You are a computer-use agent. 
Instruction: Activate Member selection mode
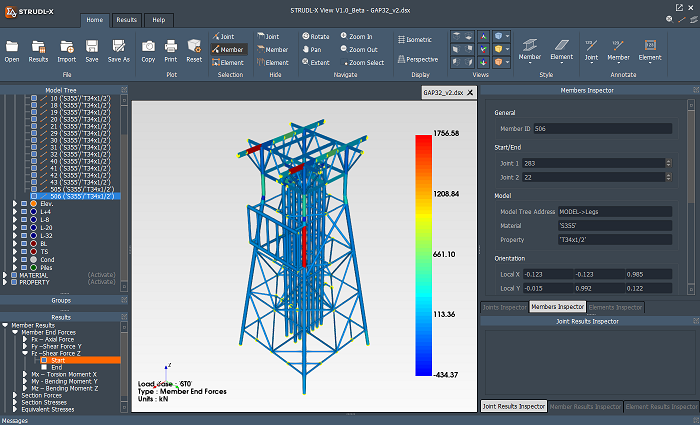[228, 50]
